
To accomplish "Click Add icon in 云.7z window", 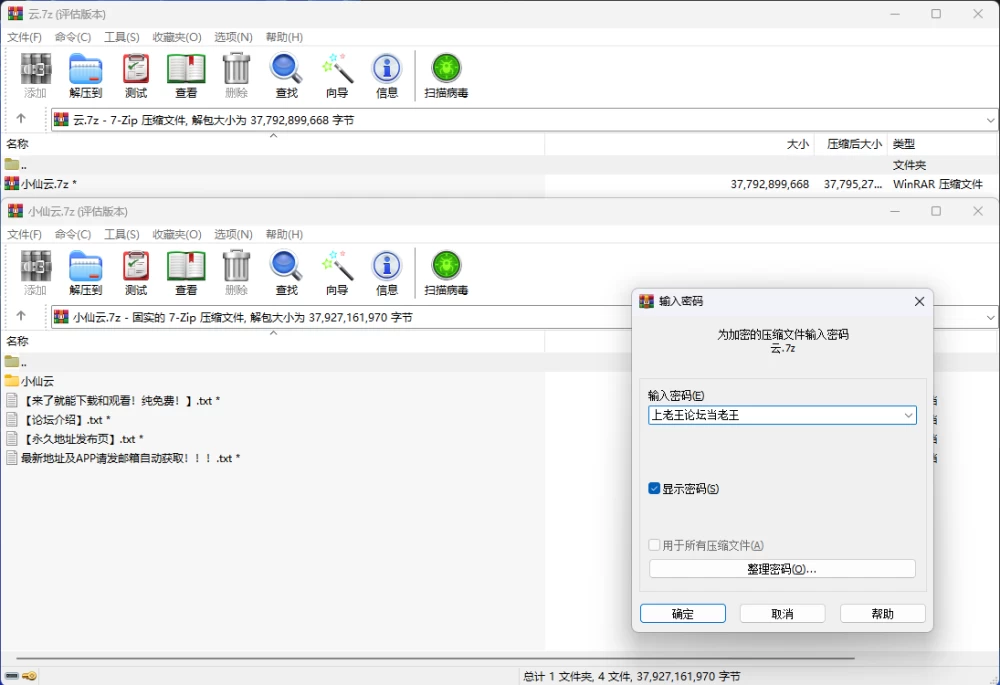I will tap(35, 75).
